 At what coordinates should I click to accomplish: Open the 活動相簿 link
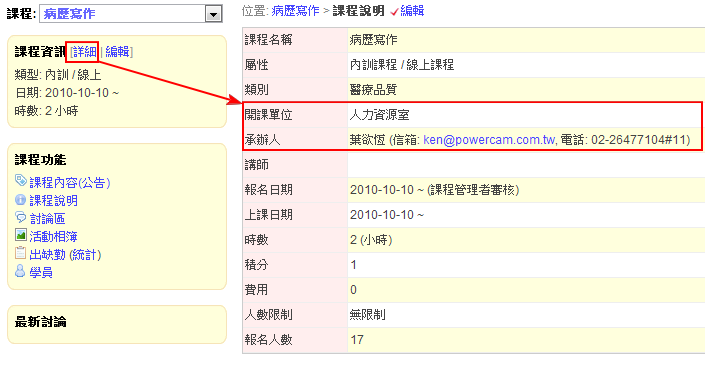pyautogui.click(x=54, y=236)
